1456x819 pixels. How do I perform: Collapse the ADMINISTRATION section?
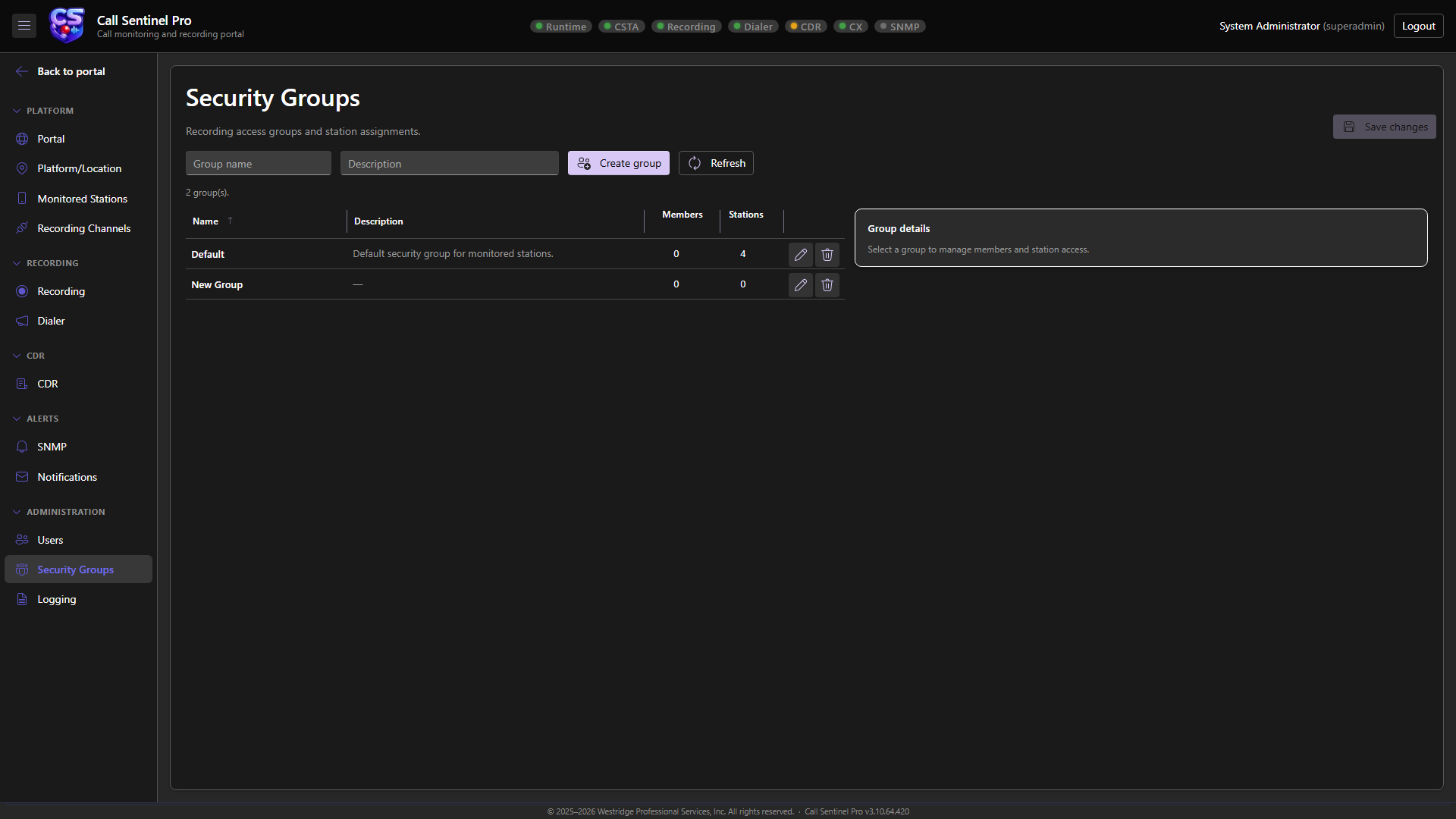coord(59,512)
